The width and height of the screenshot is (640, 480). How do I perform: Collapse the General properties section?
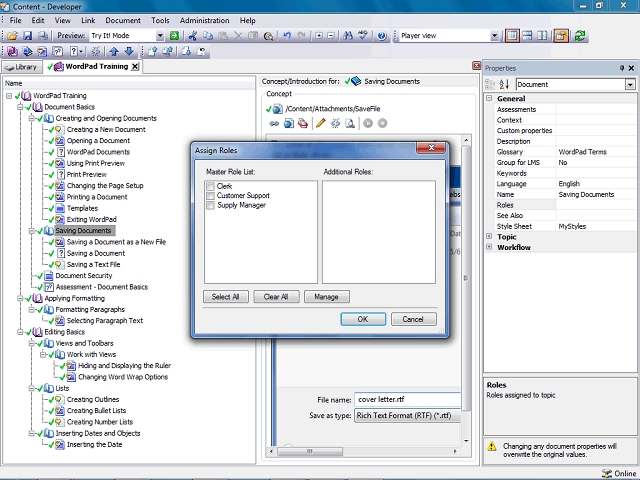[x=489, y=98]
